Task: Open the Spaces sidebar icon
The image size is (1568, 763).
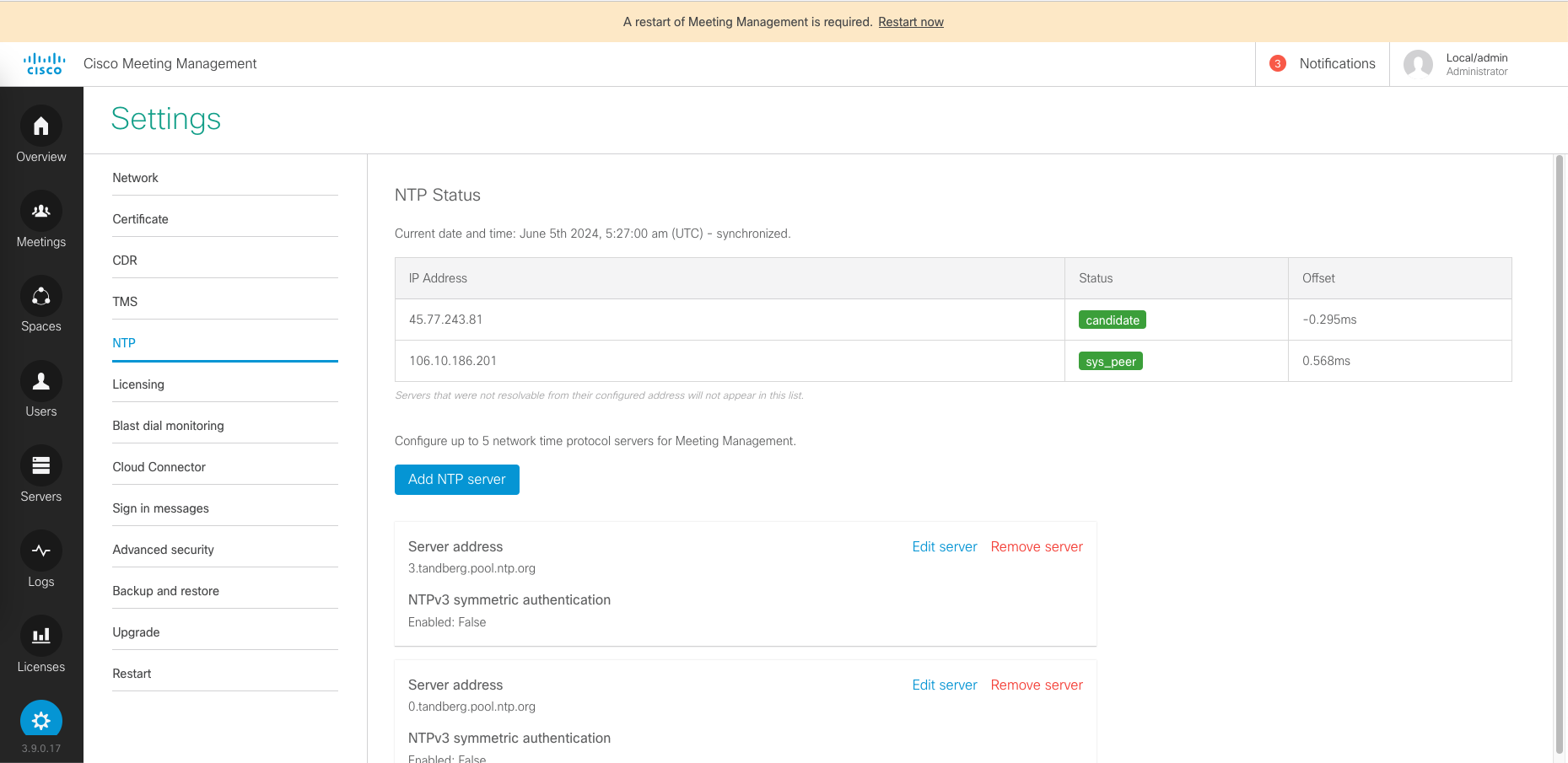Action: 40,297
